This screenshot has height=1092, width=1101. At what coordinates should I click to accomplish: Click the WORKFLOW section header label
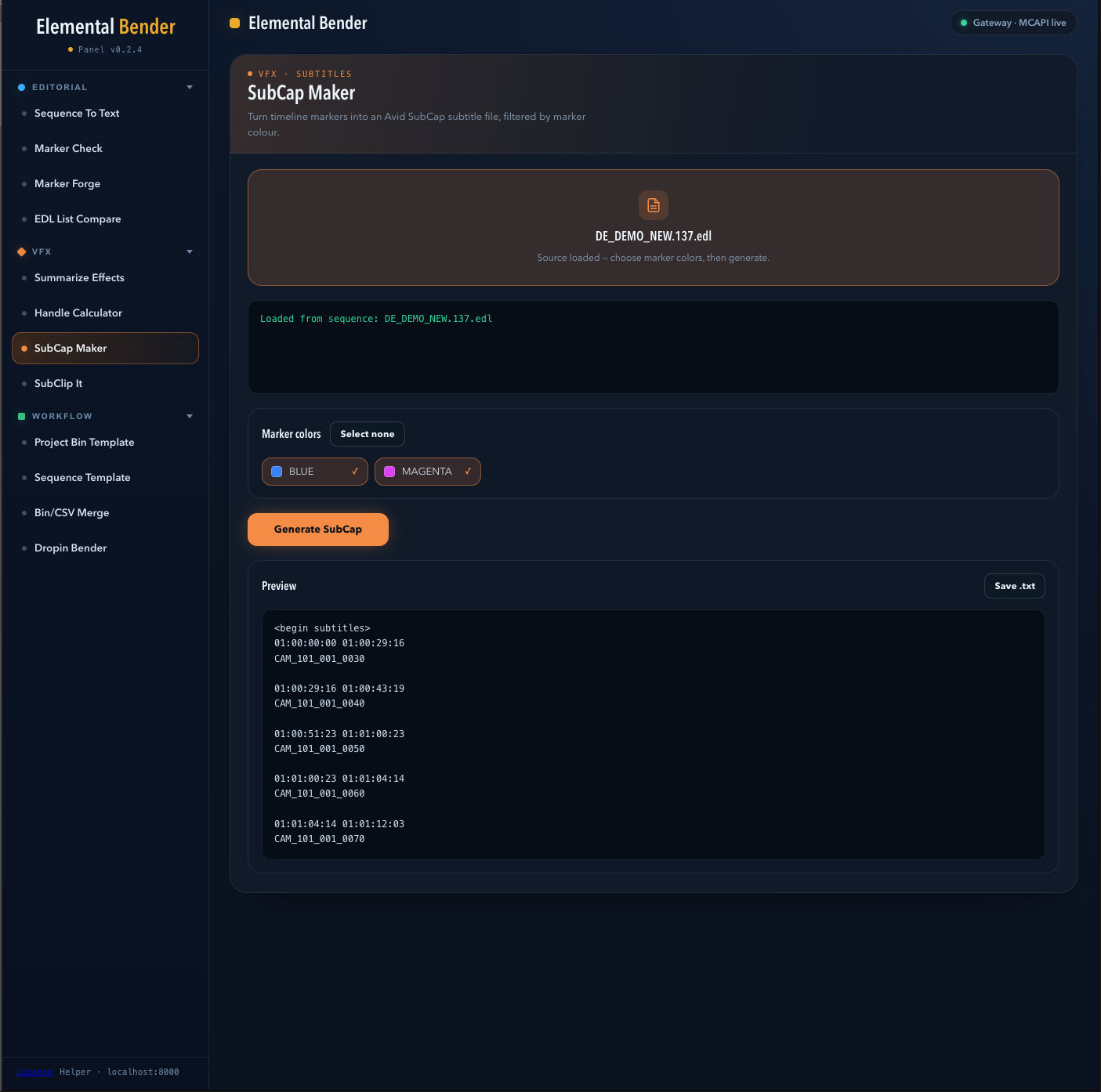(x=62, y=416)
